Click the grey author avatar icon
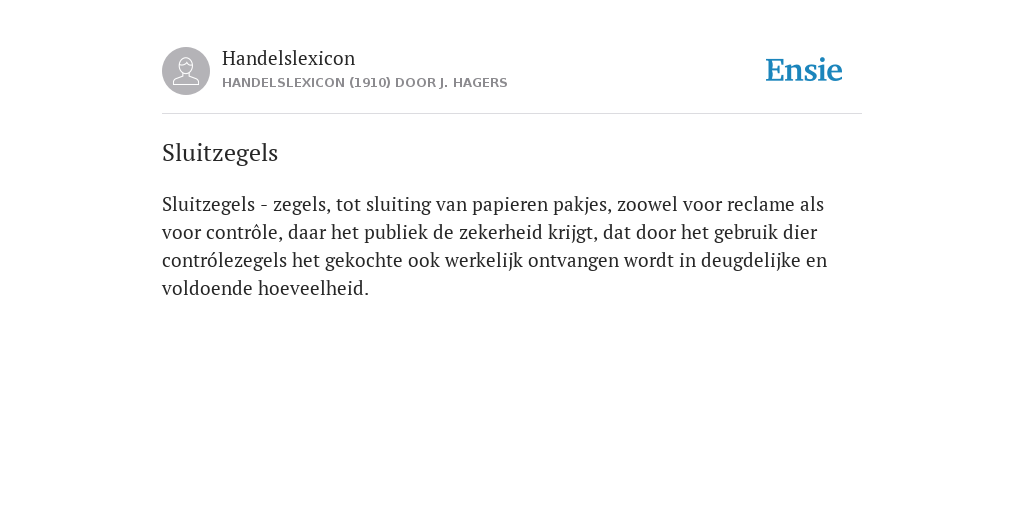 (186, 71)
